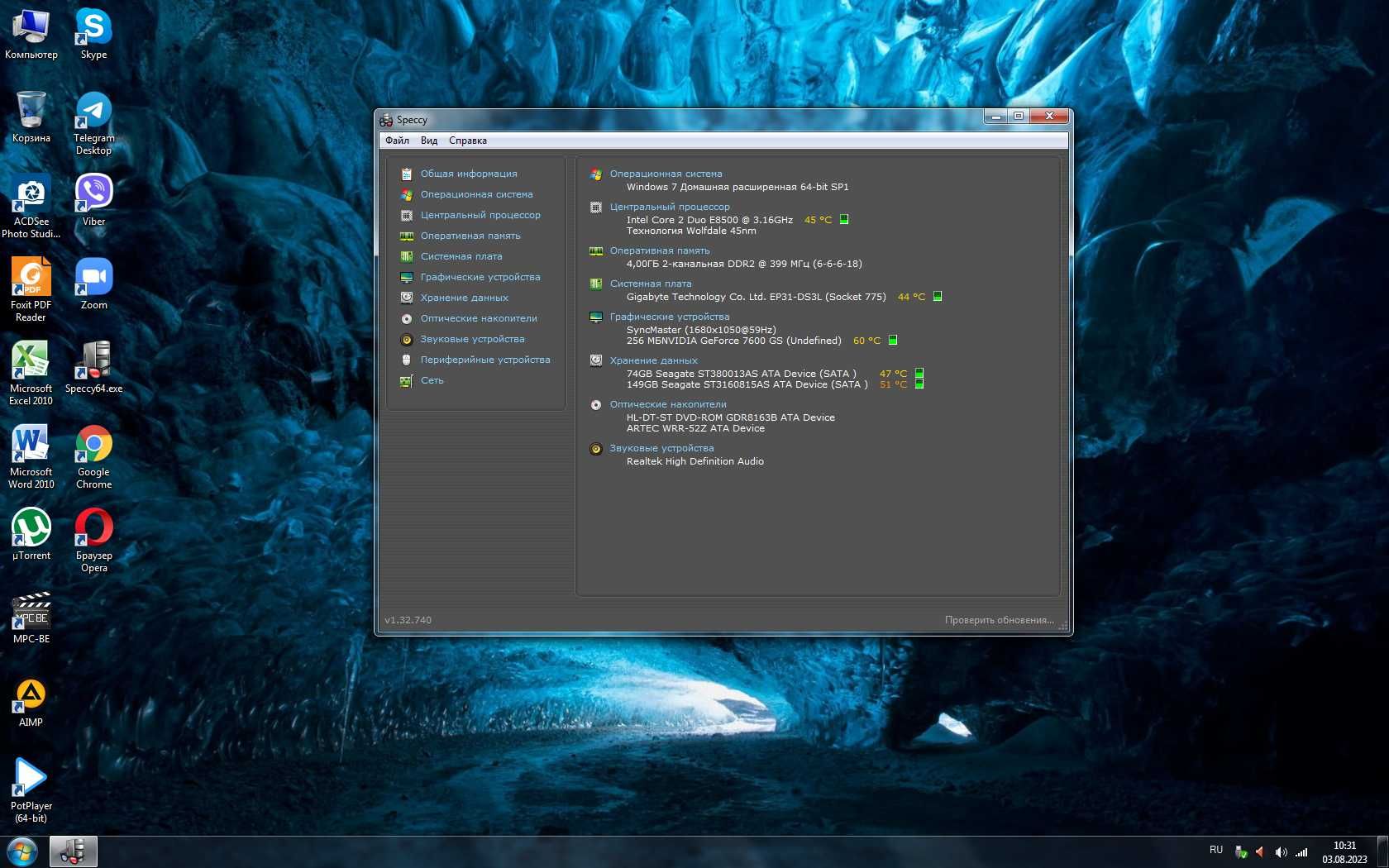Open the Вид menu

(429, 141)
